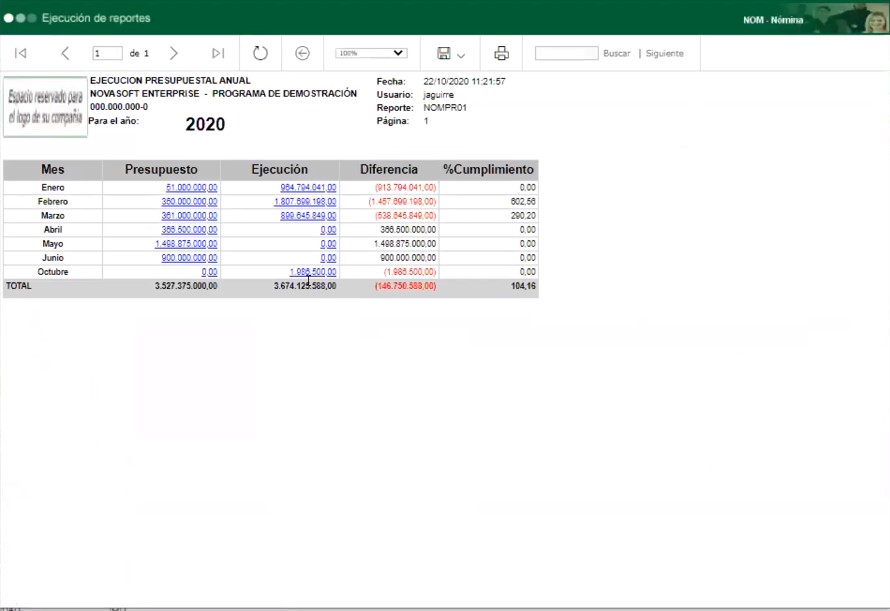Click total difference (146.750.588,00)
890x611 pixels.
click(x=405, y=286)
